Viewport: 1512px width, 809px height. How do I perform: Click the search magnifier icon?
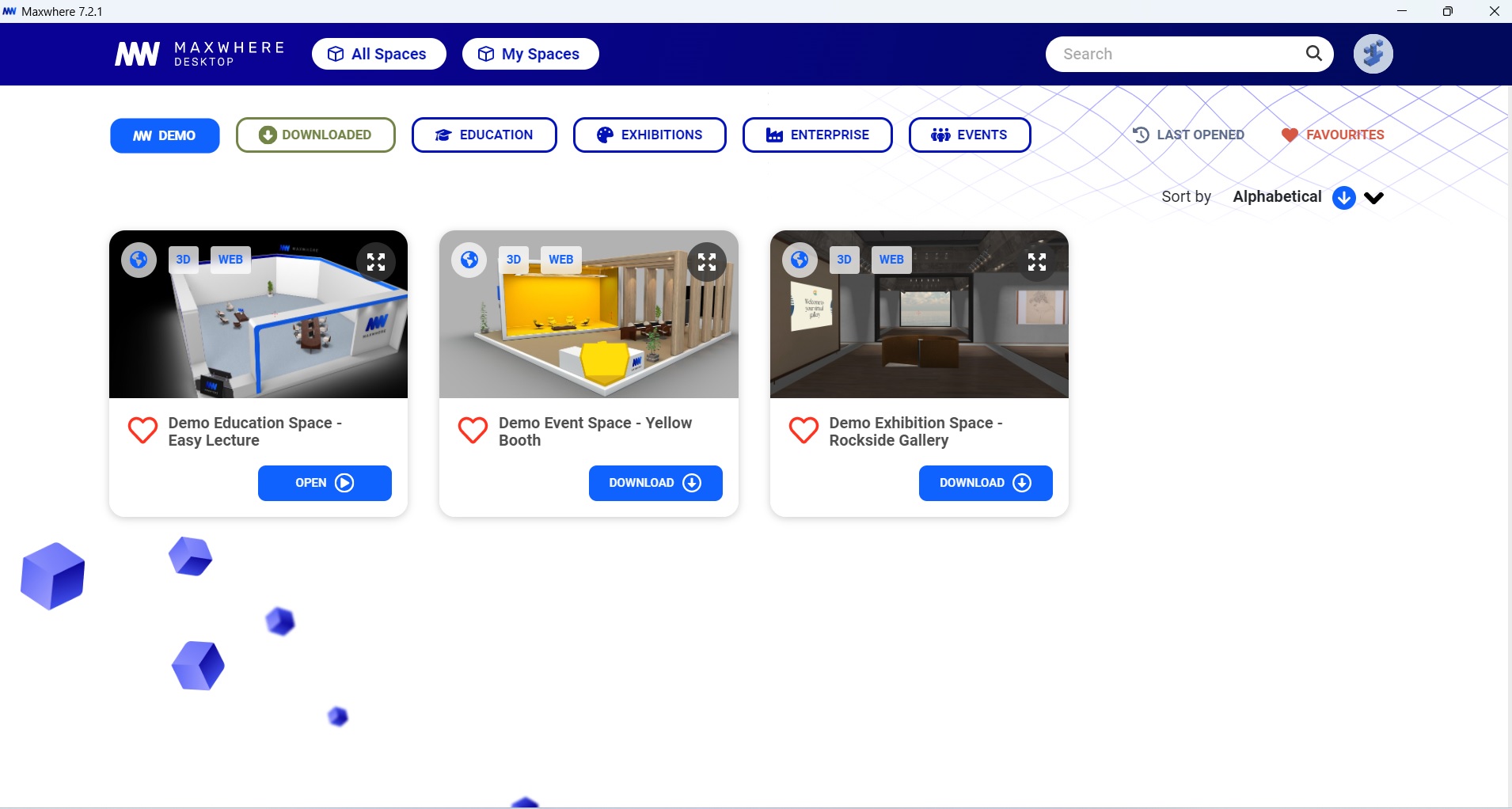(1314, 53)
